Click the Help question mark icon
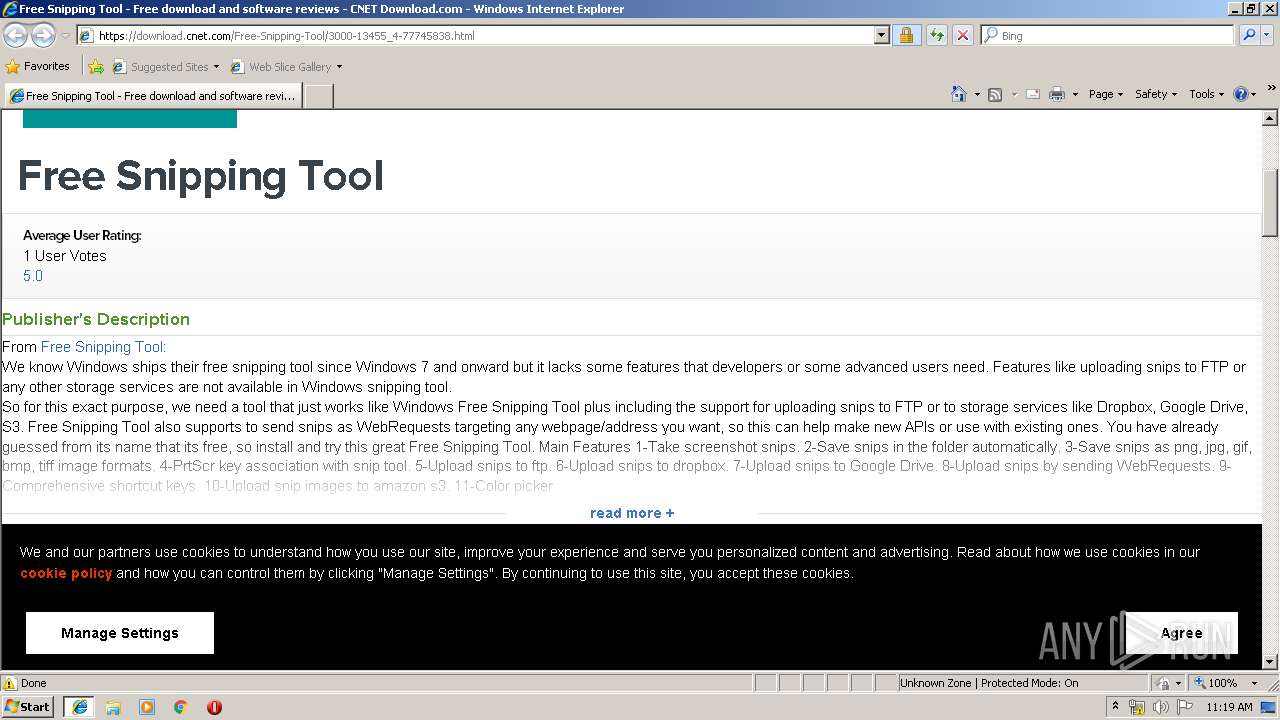 tap(1241, 94)
